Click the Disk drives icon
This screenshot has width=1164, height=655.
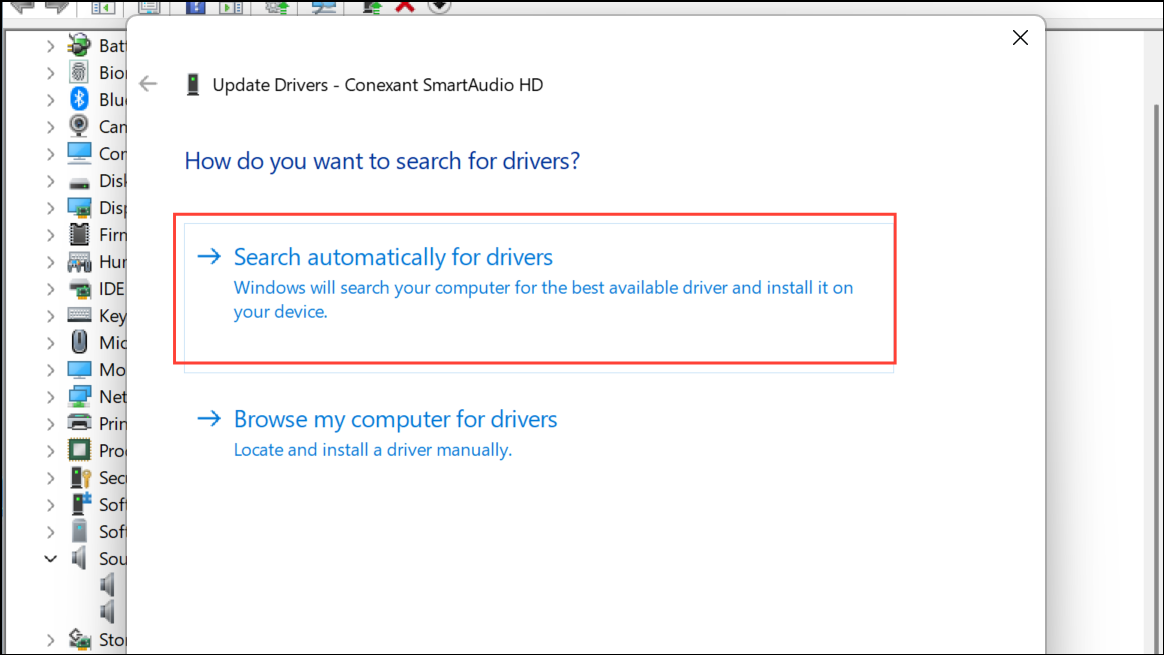coord(79,182)
